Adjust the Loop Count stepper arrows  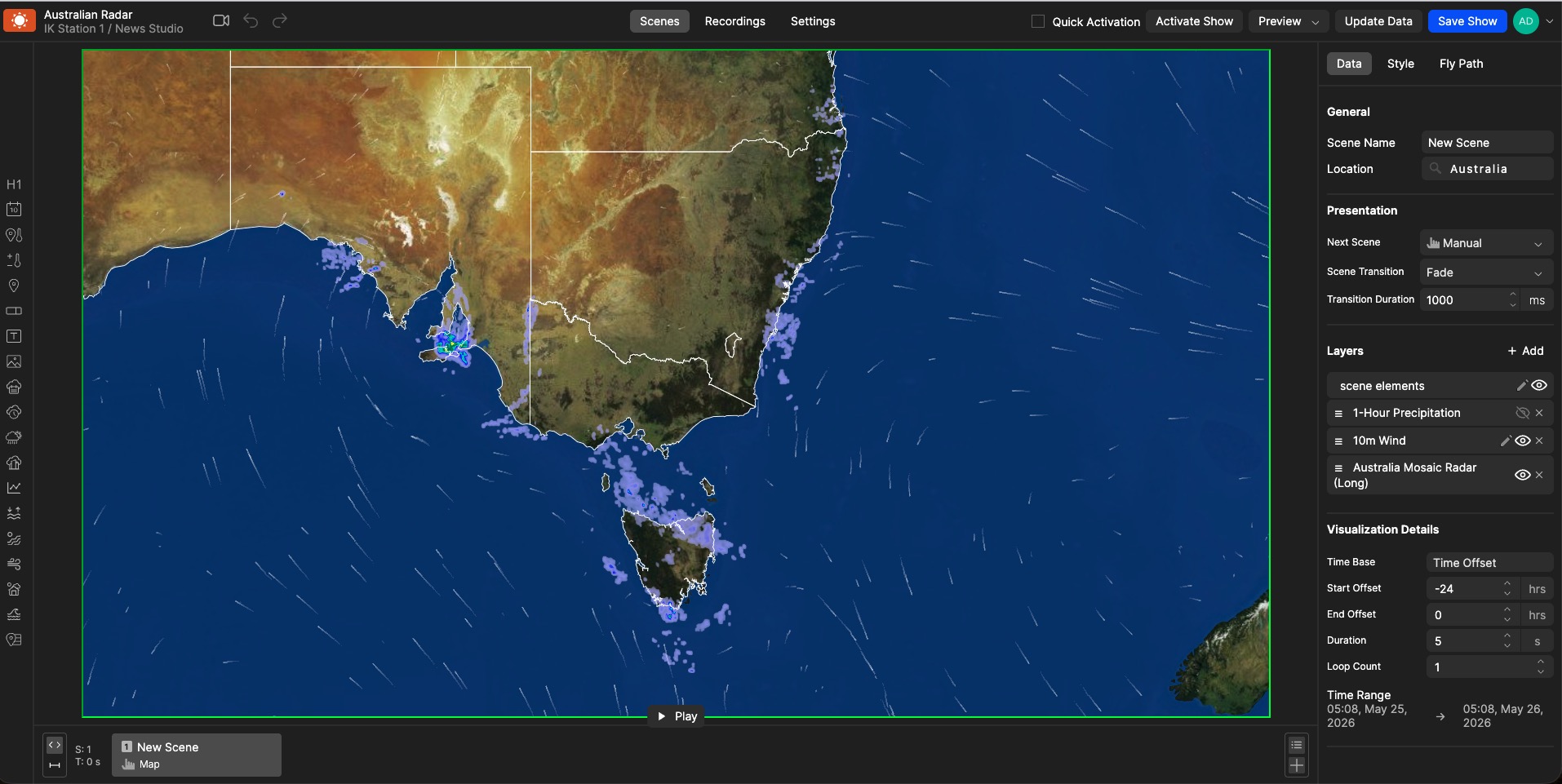click(x=1540, y=667)
